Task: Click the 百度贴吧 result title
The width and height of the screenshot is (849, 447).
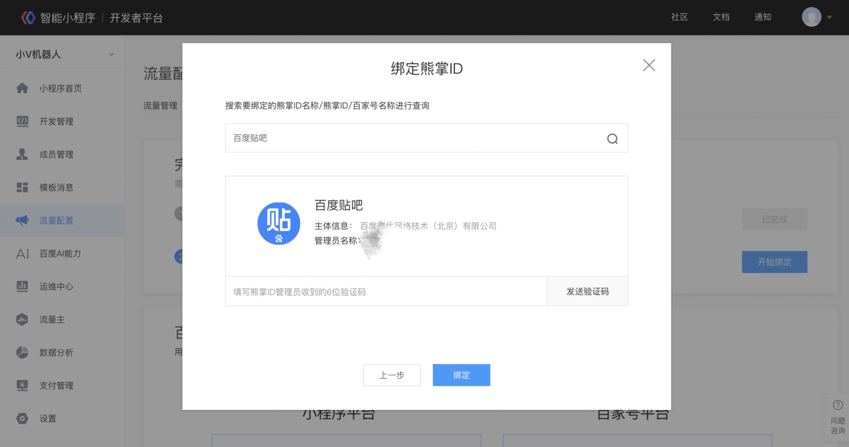Action: pyautogui.click(x=338, y=205)
